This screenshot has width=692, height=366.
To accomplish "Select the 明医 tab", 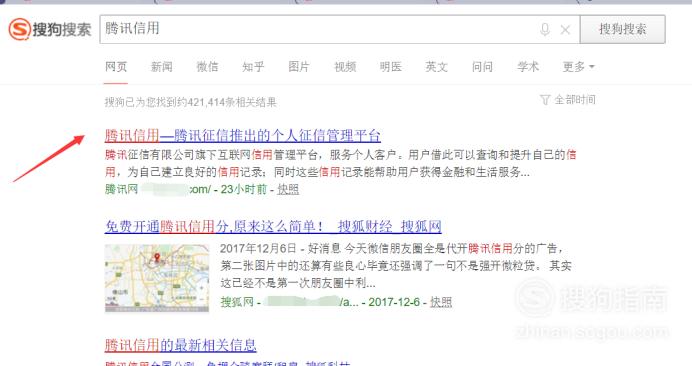I will [391, 67].
